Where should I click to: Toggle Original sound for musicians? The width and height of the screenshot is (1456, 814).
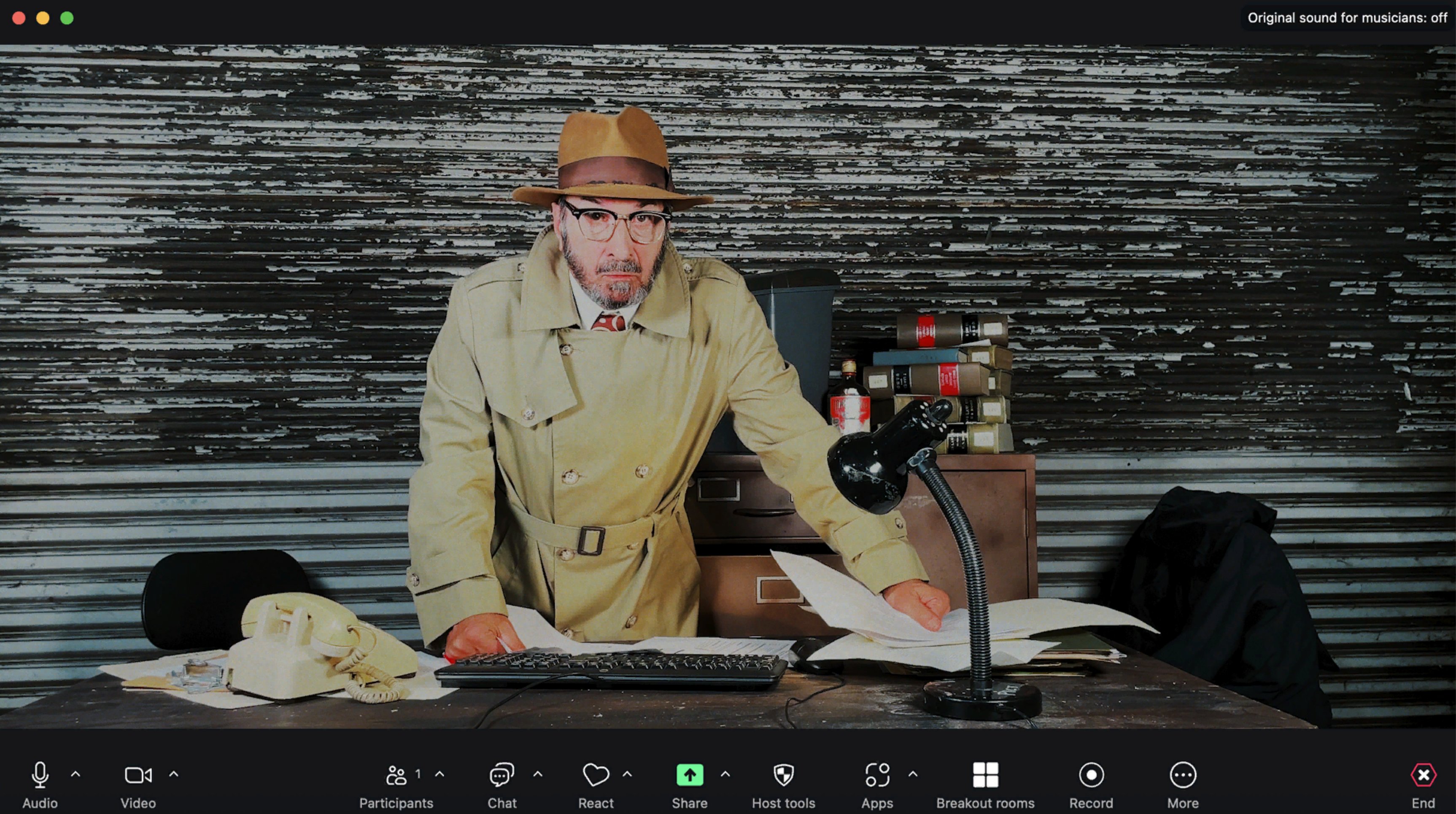point(1347,18)
